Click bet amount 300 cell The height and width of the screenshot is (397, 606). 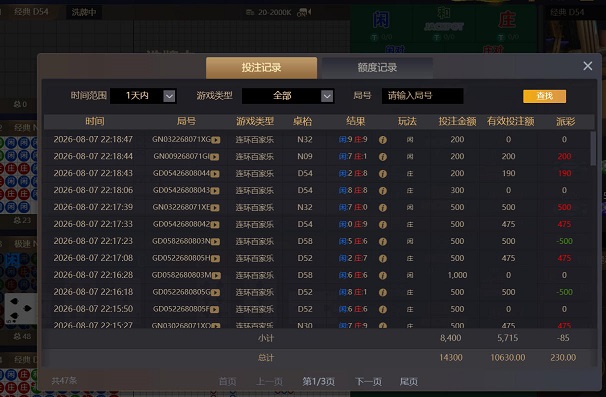click(x=457, y=190)
